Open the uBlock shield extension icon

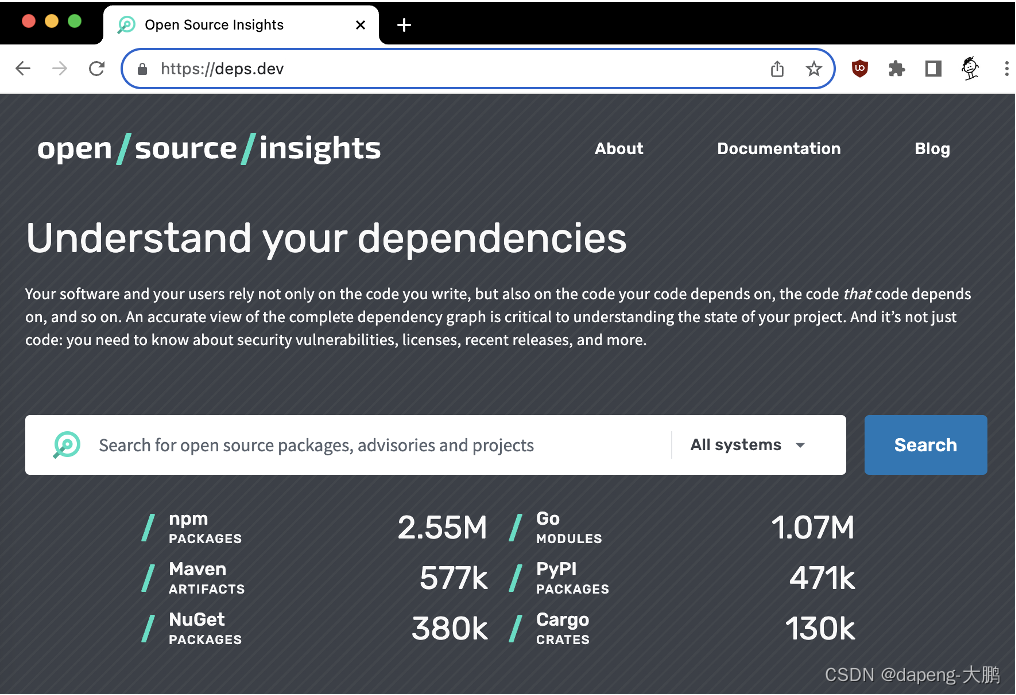pyautogui.click(x=860, y=69)
